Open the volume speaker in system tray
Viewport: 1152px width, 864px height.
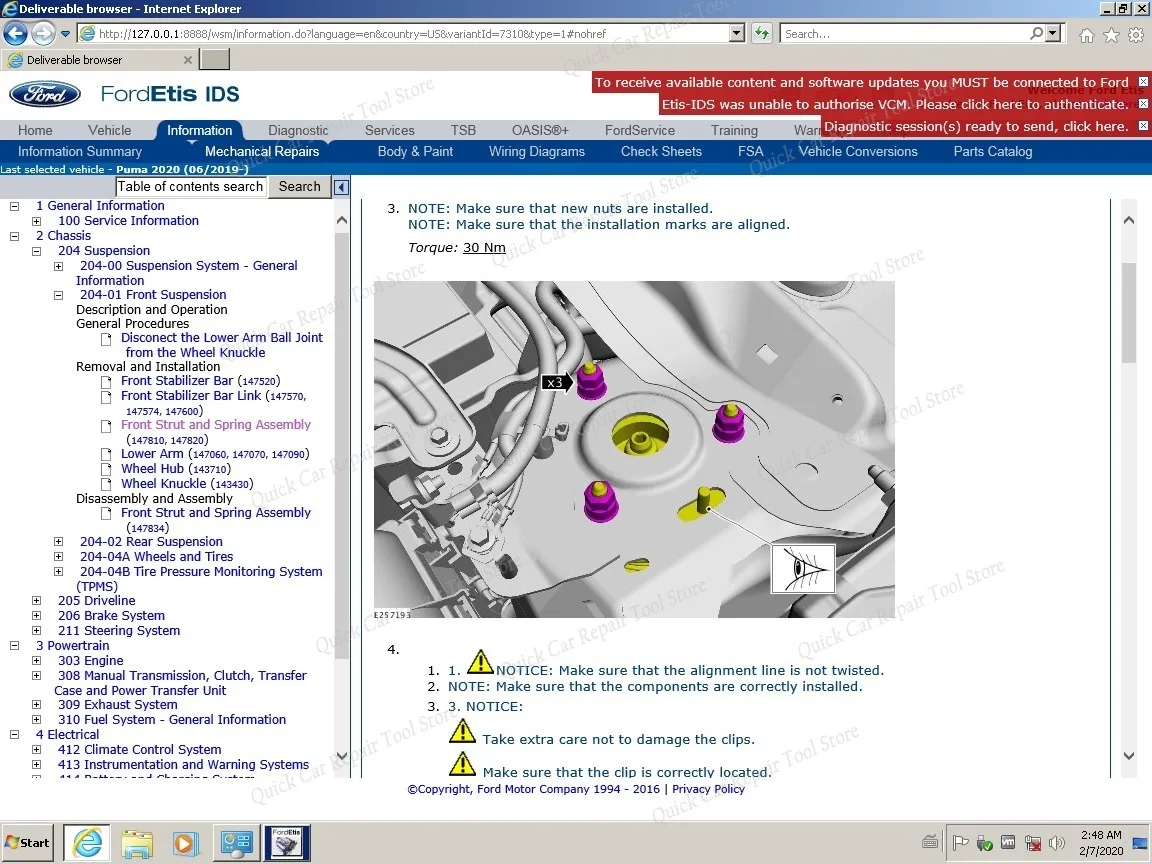click(x=1056, y=843)
